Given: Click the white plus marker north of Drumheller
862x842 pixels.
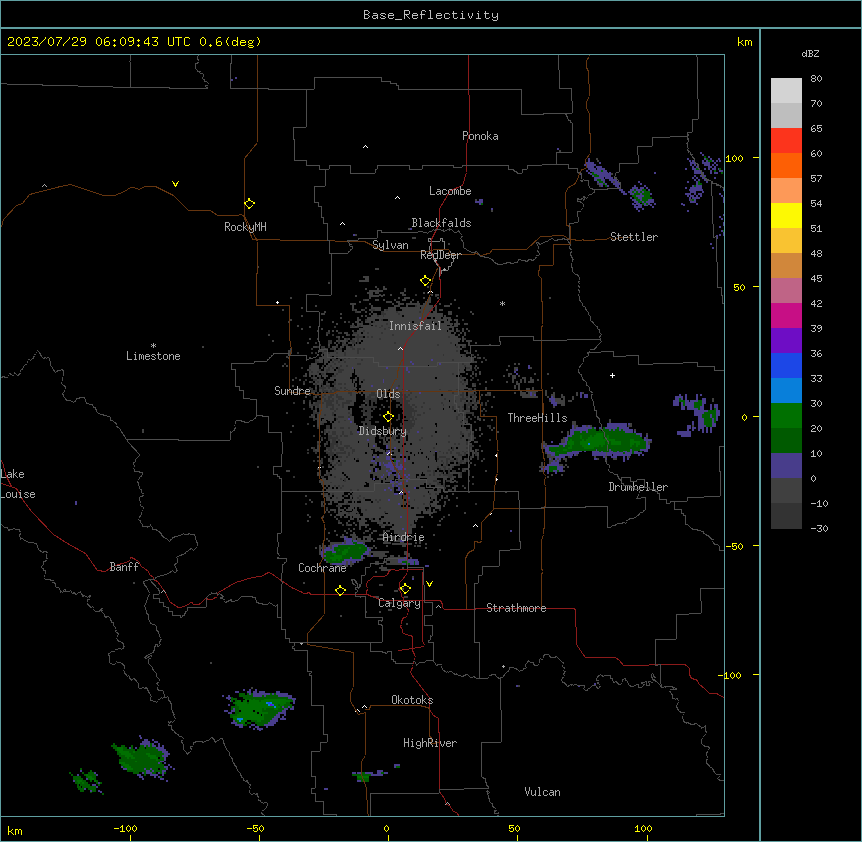Looking at the screenshot, I should coord(612,375).
